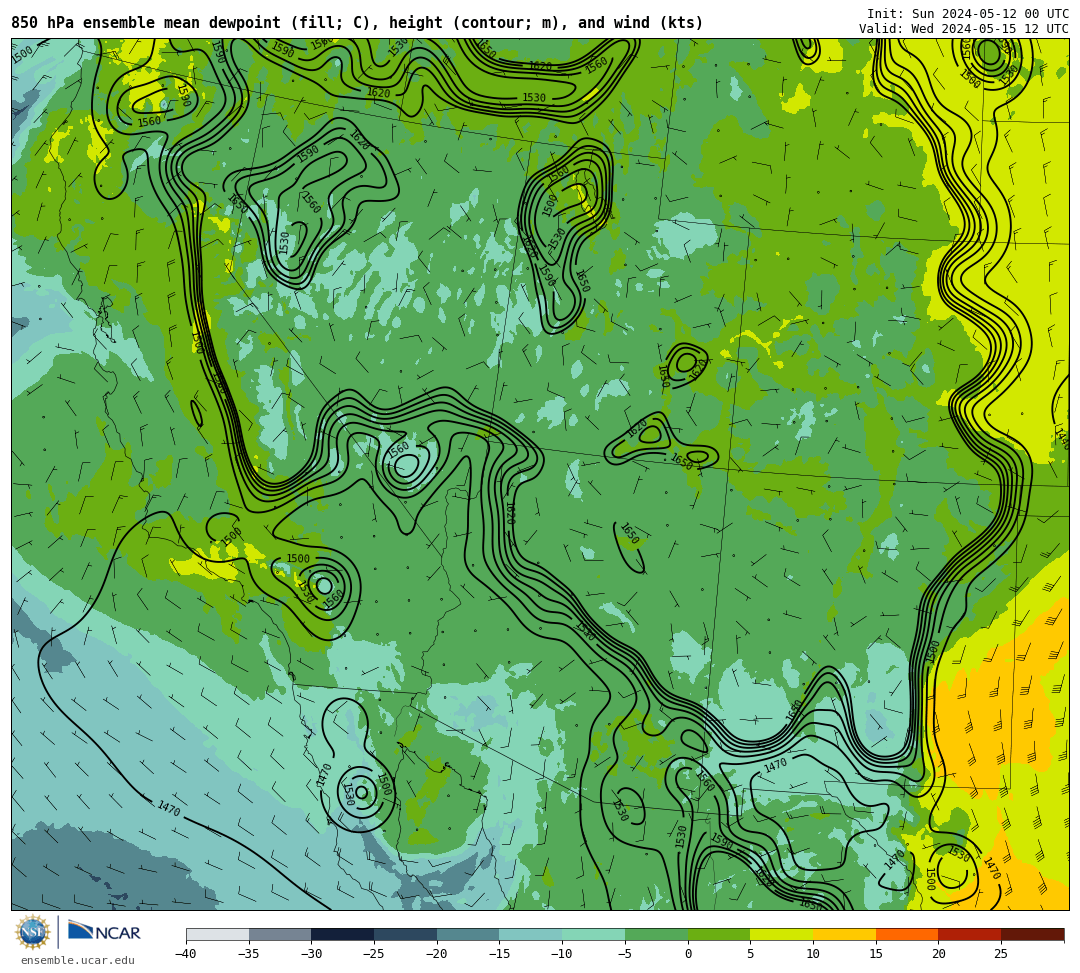
Task: Click the NCAR logo
Action: tap(104, 932)
